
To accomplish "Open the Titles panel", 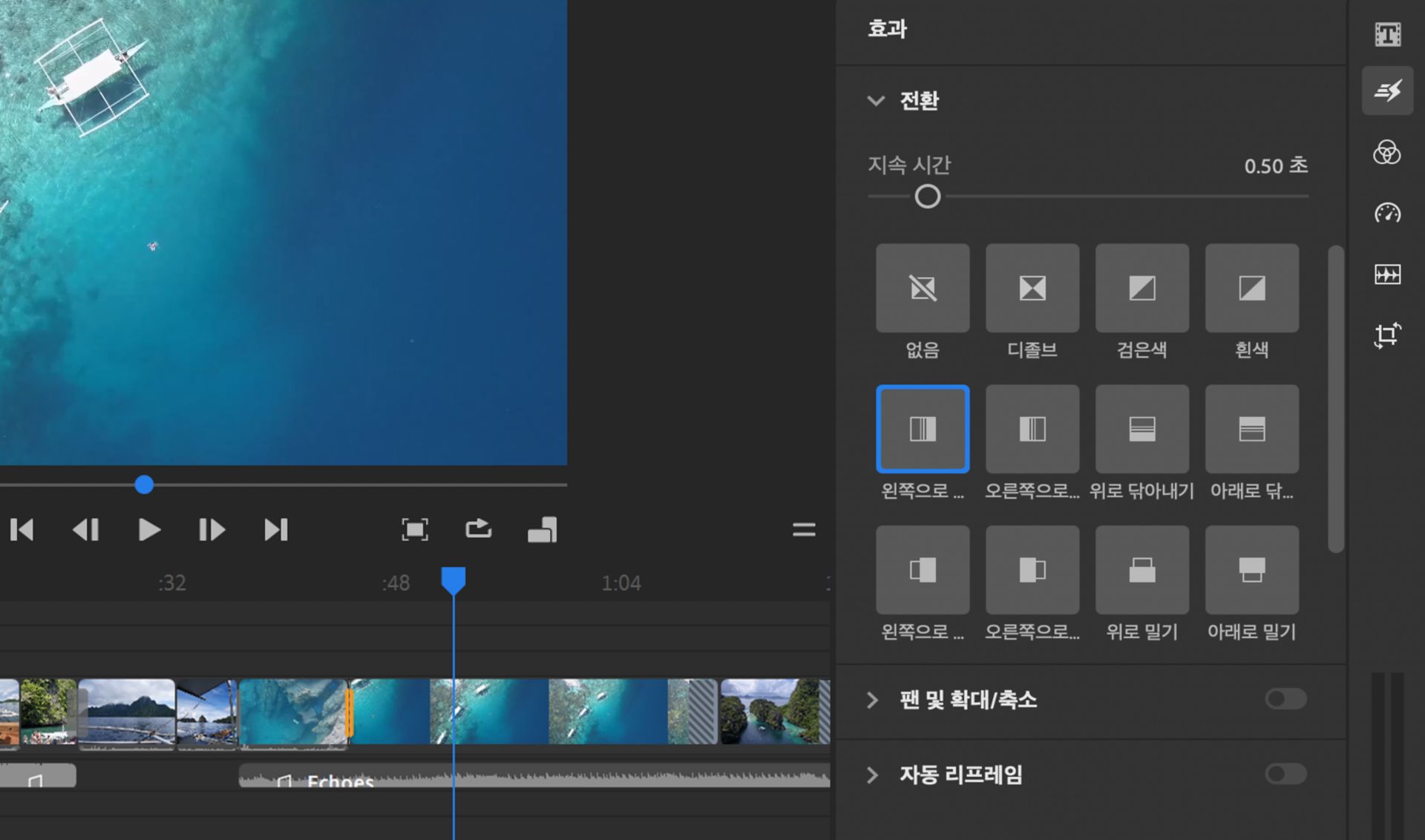I will (x=1387, y=33).
